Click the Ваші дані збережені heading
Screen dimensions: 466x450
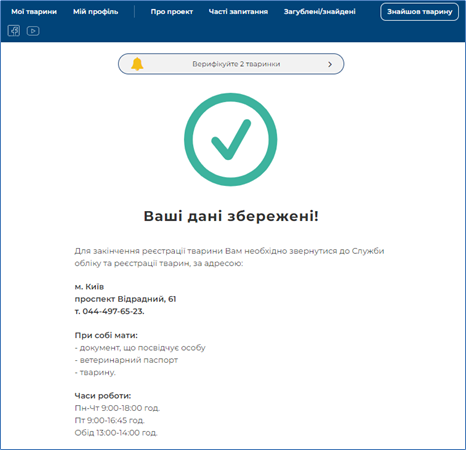point(231,216)
